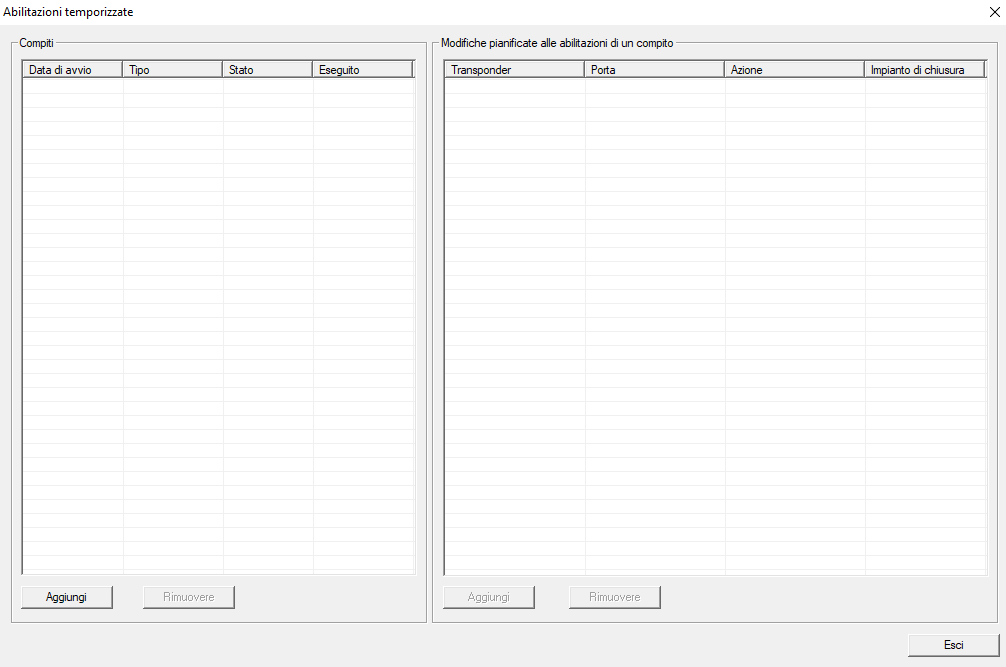Viewport: 1006px width, 667px height.
Task: Click Rimuovere under the Modifiche pianificate list
Action: pyautogui.click(x=615, y=597)
